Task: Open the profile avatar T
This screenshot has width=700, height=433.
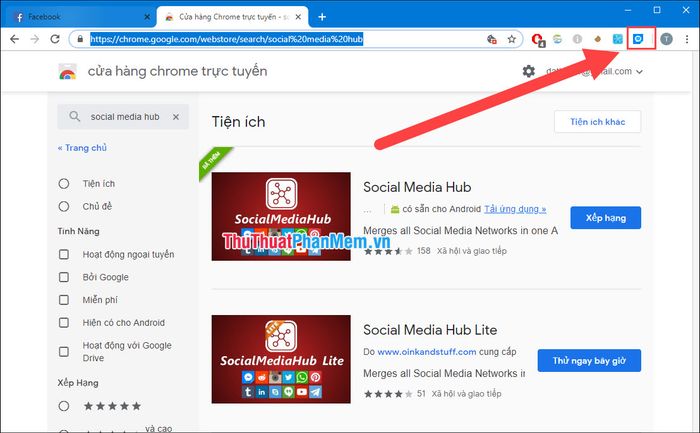Action: click(x=666, y=39)
